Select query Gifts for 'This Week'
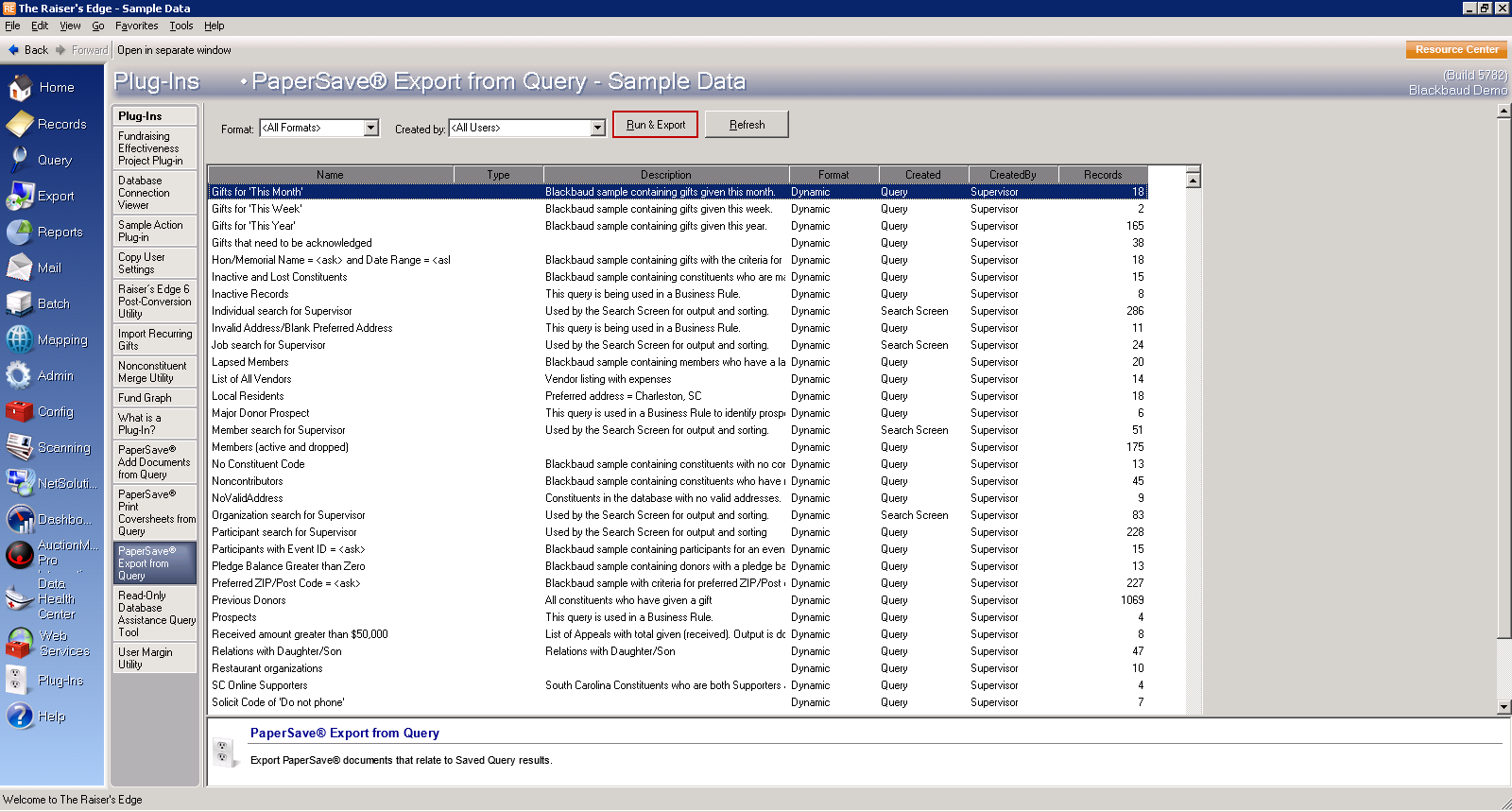The image size is (1512, 812). [678, 209]
